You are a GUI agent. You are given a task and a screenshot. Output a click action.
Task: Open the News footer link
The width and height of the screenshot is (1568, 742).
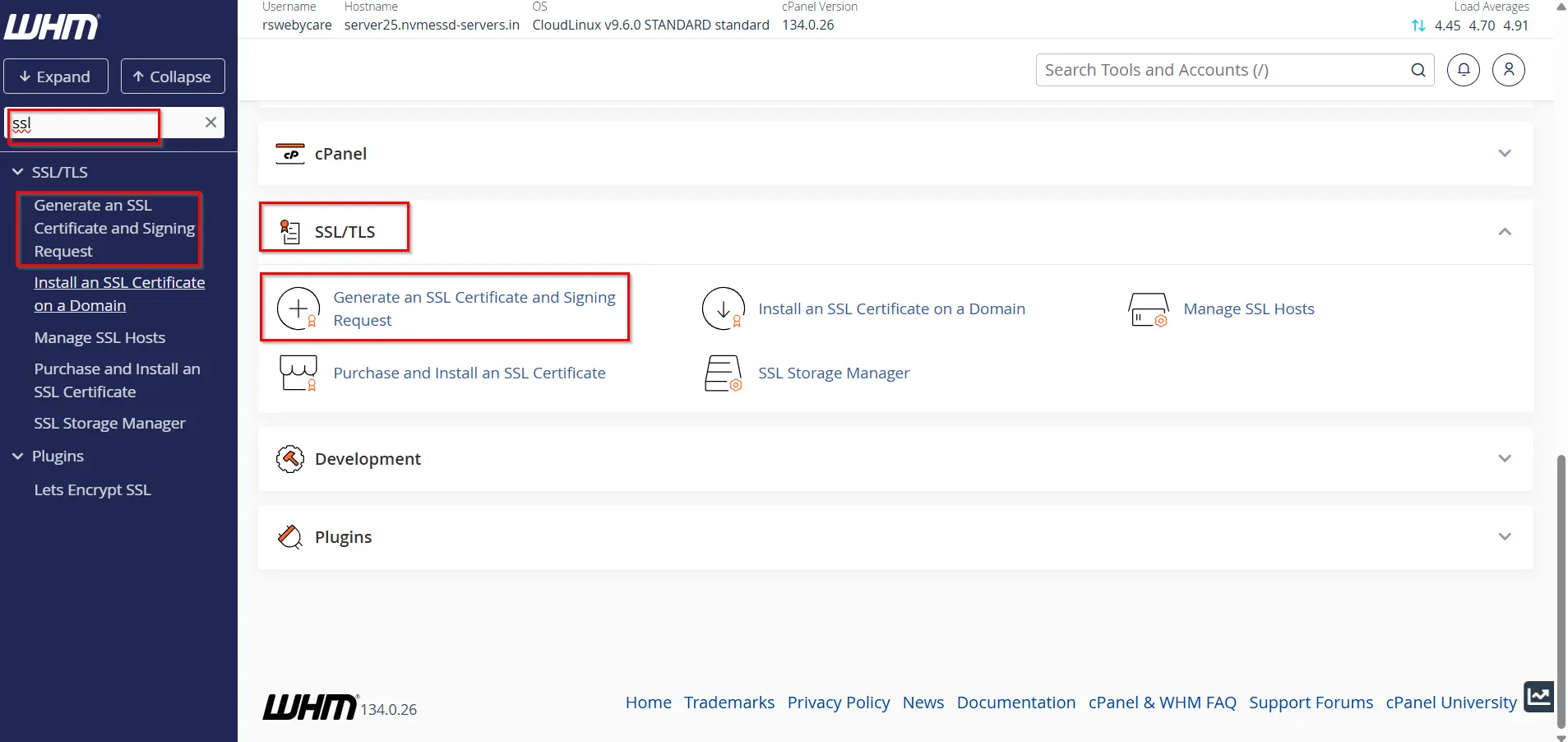[x=923, y=703]
